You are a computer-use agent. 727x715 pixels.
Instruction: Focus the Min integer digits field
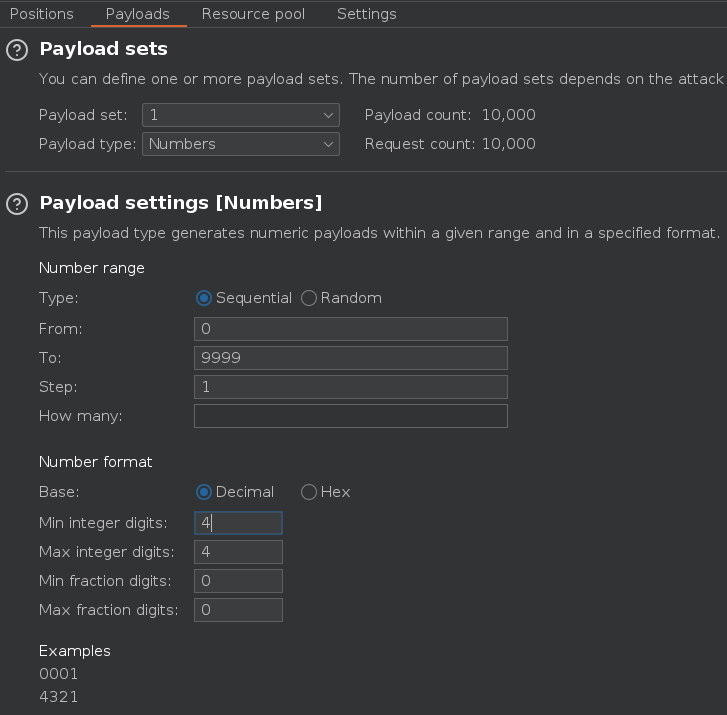(238, 523)
